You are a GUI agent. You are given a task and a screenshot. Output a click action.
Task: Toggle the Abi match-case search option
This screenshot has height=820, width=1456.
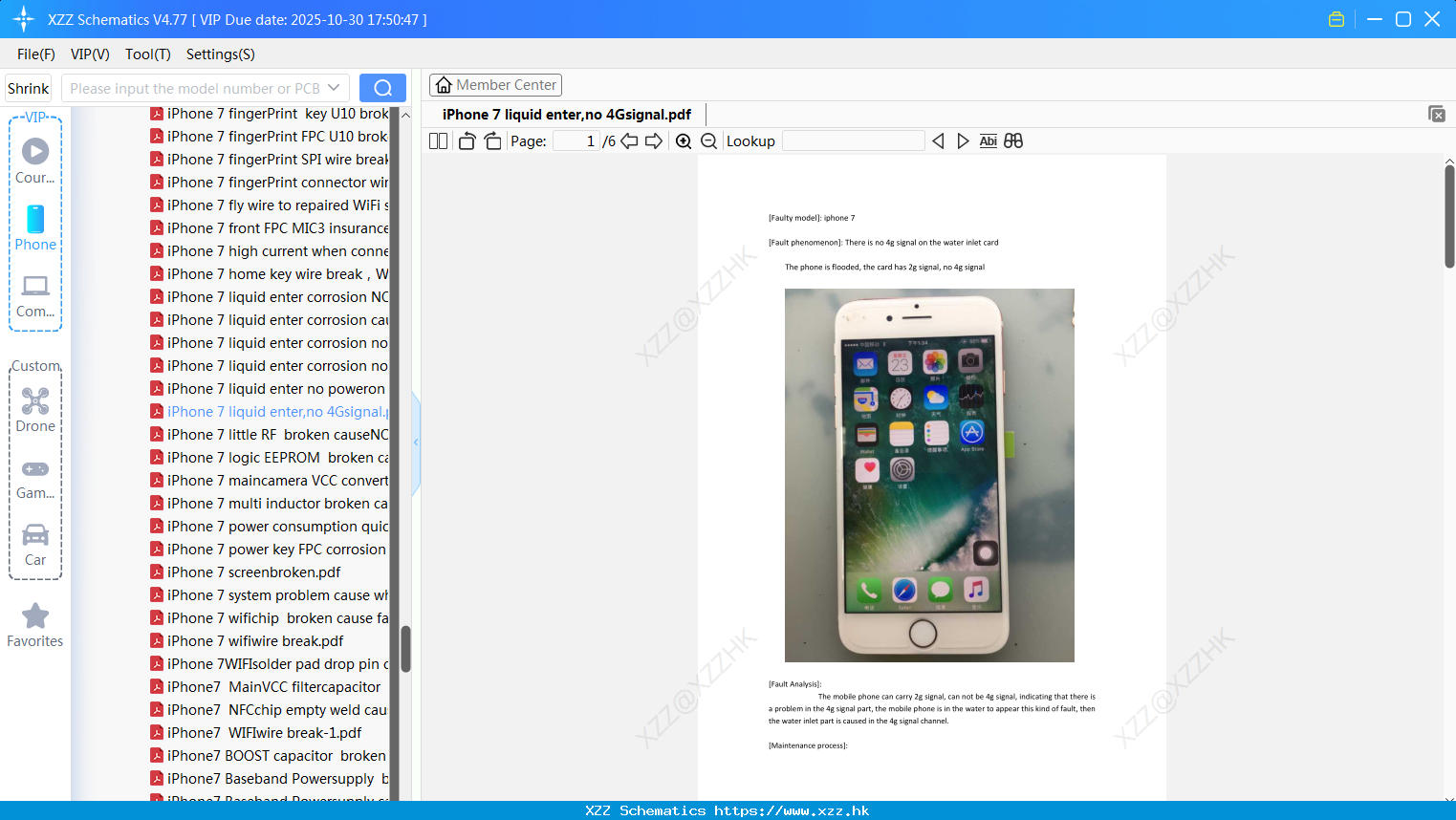(x=989, y=141)
